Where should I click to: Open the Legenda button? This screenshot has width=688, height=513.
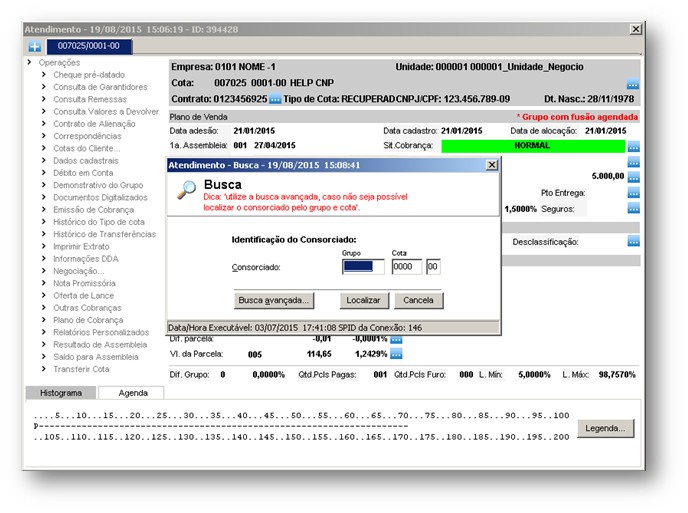606,428
